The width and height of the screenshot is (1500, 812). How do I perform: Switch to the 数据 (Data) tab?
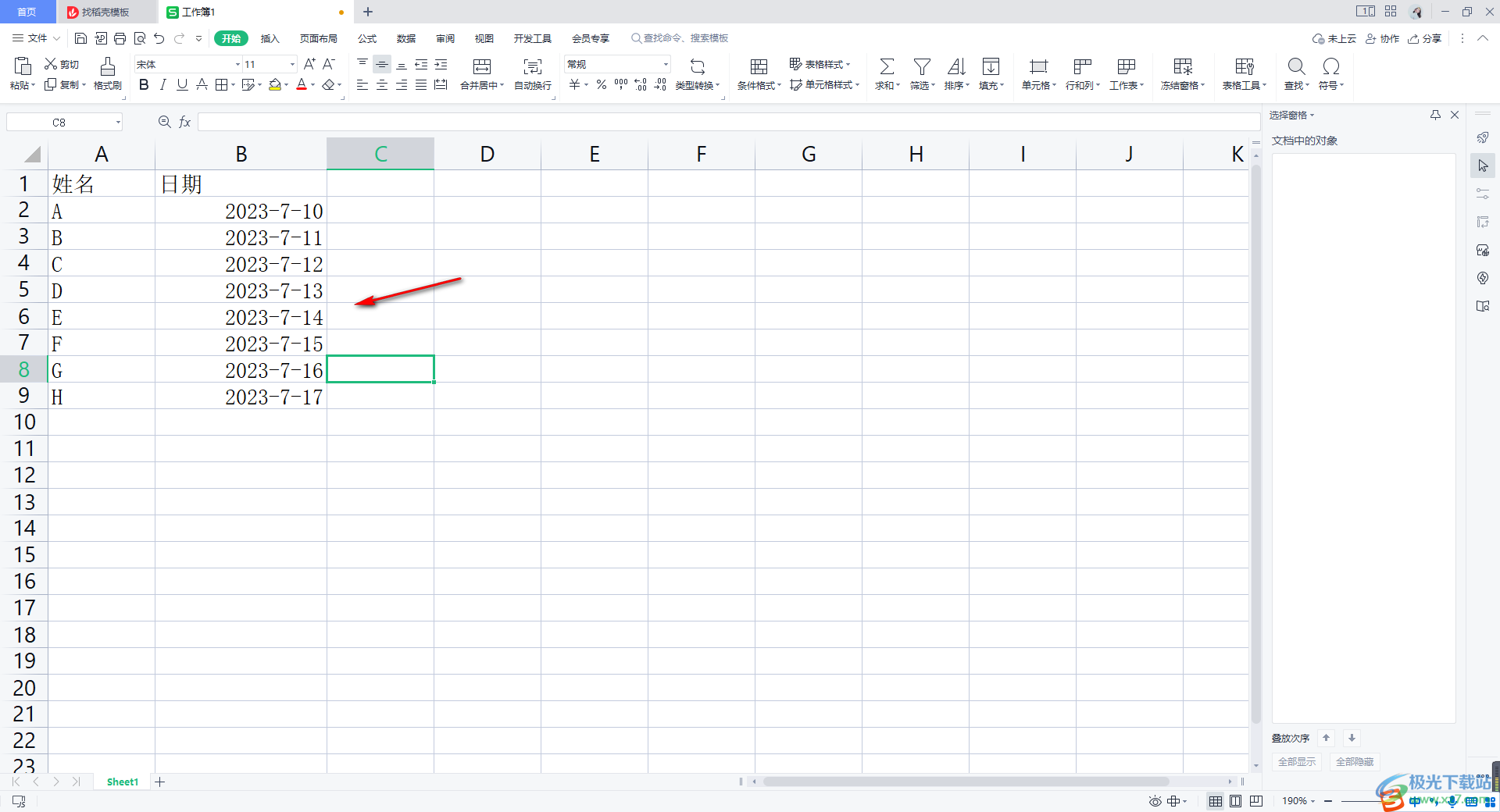point(406,38)
